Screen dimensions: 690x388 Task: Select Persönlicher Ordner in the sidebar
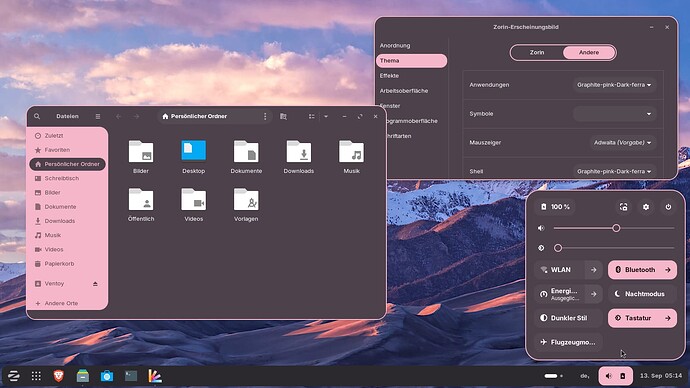pyautogui.click(x=67, y=164)
